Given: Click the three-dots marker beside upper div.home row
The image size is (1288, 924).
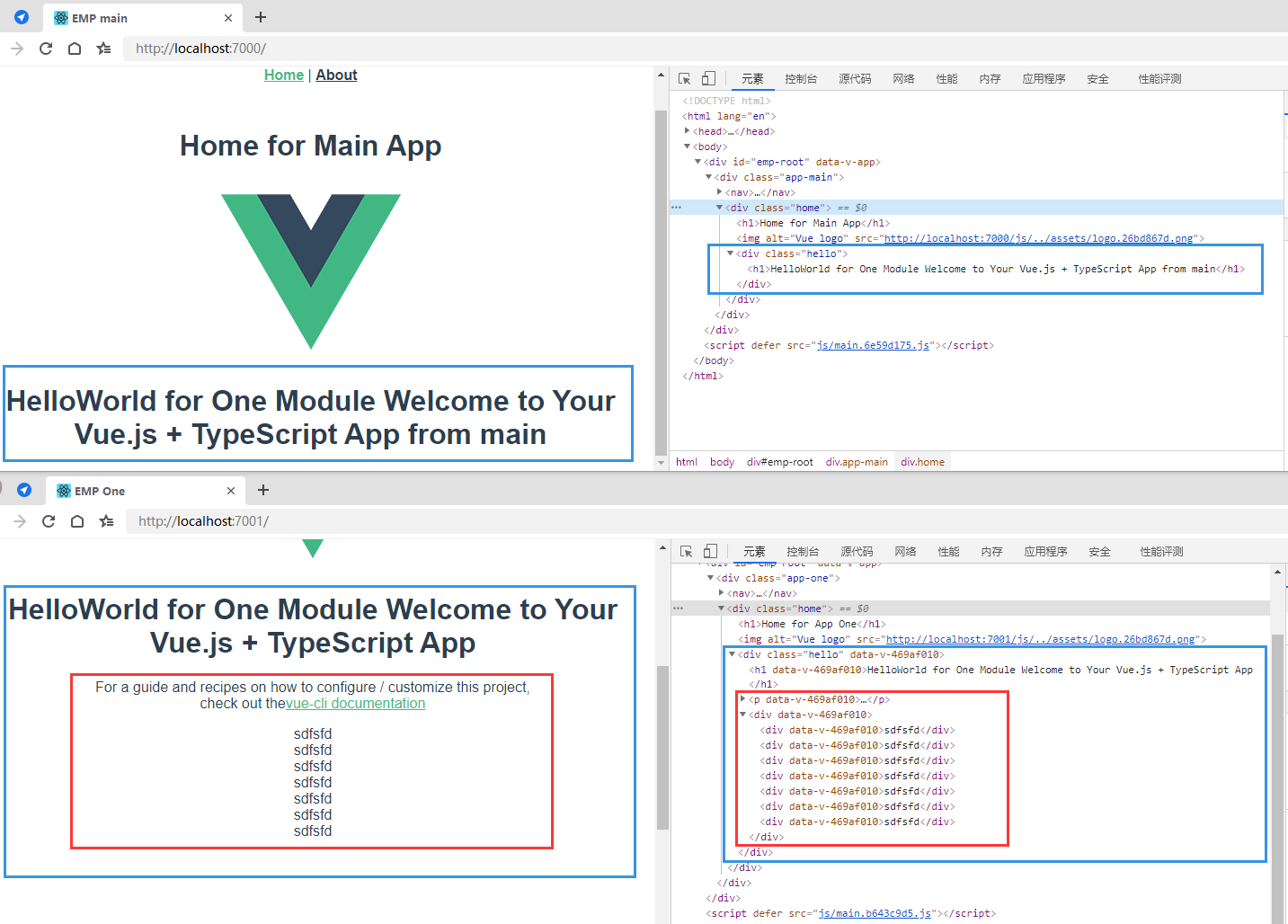Looking at the screenshot, I should tap(677, 208).
